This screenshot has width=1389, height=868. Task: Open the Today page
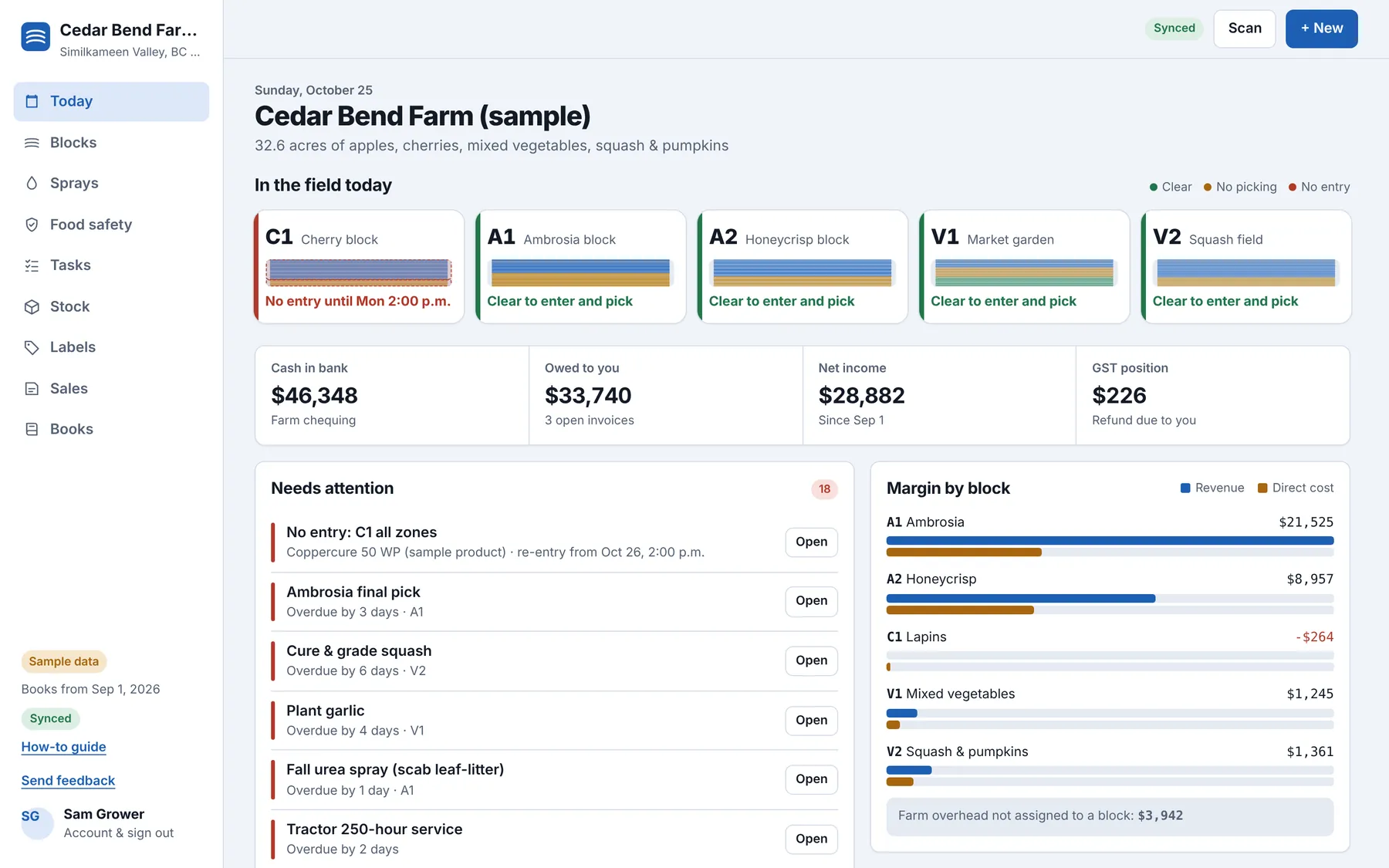111,102
